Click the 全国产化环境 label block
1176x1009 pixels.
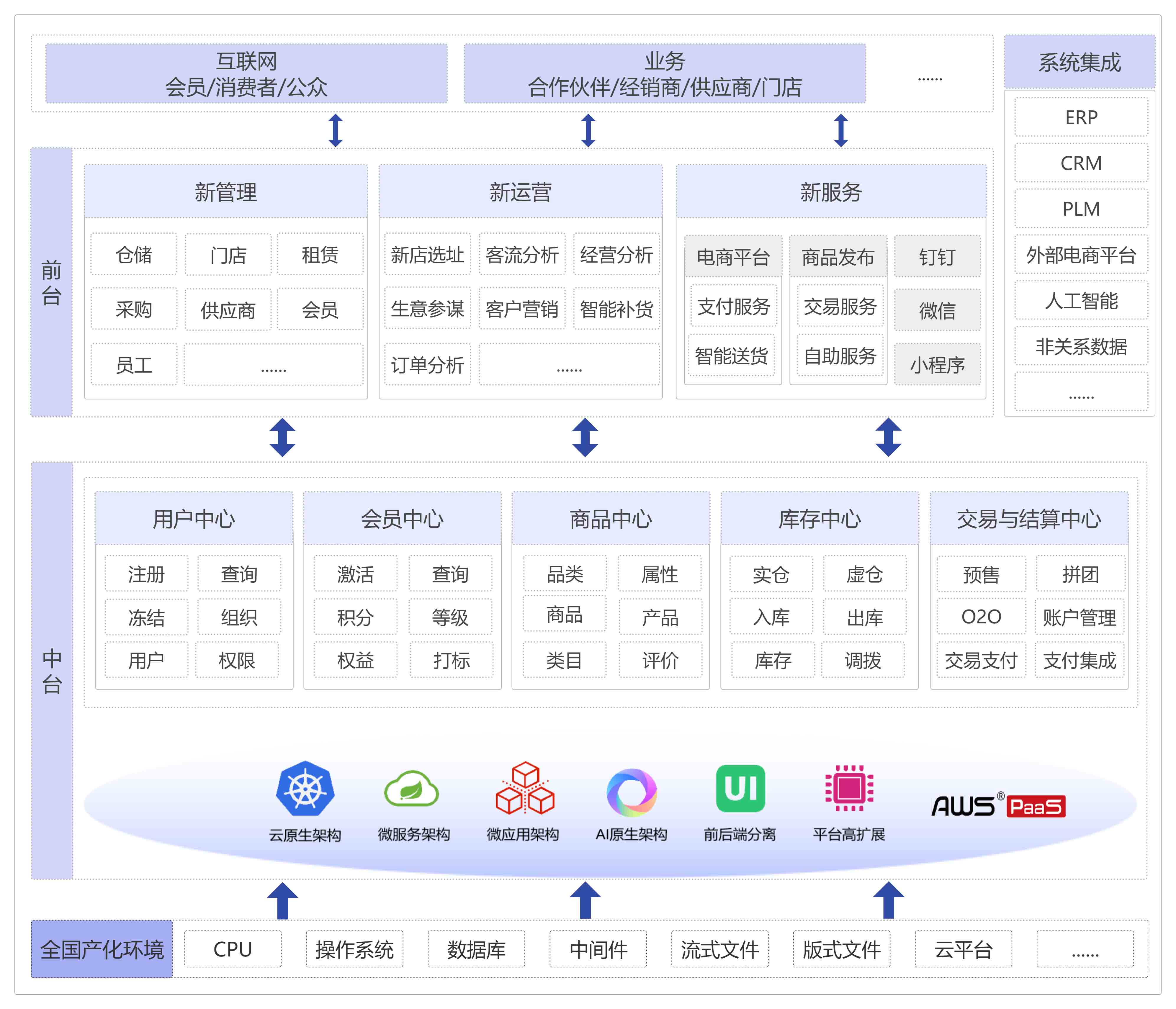(102, 949)
